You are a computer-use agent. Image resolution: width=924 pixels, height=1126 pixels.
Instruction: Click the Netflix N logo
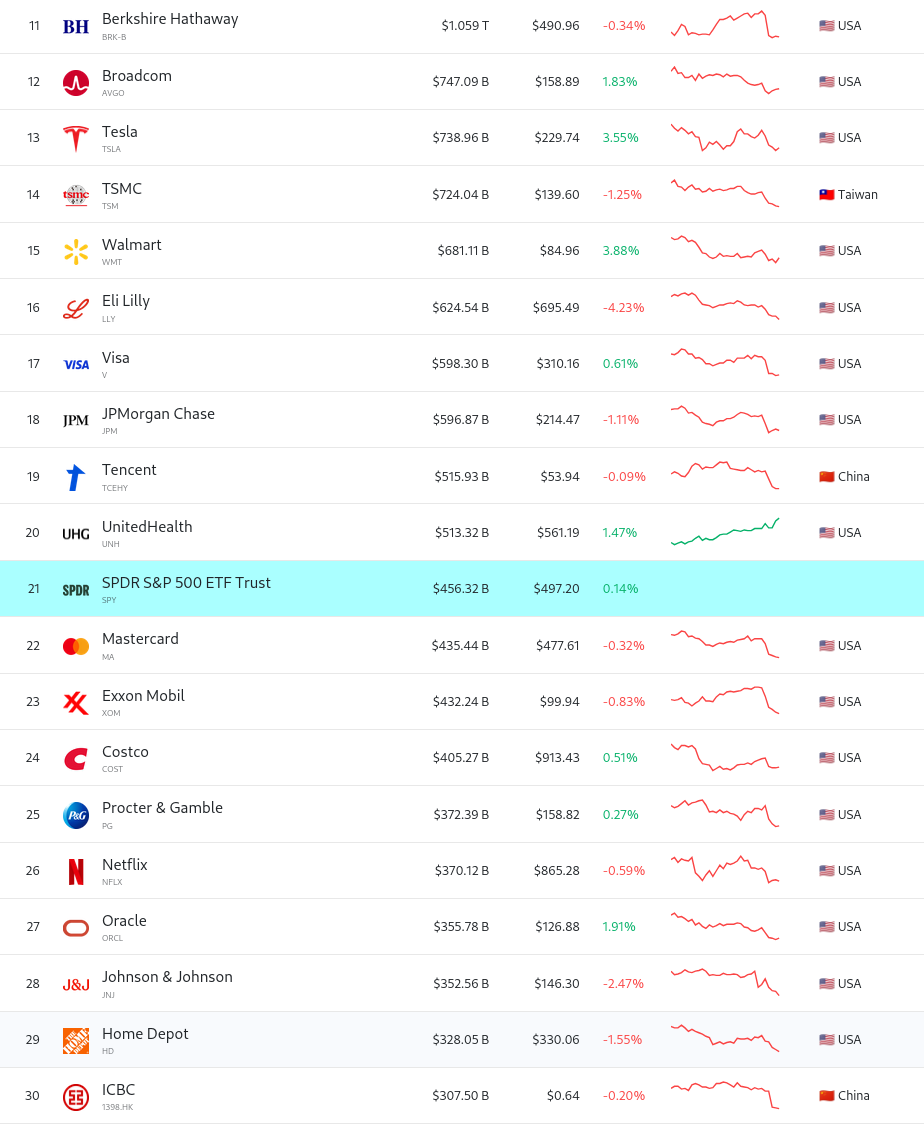(76, 871)
